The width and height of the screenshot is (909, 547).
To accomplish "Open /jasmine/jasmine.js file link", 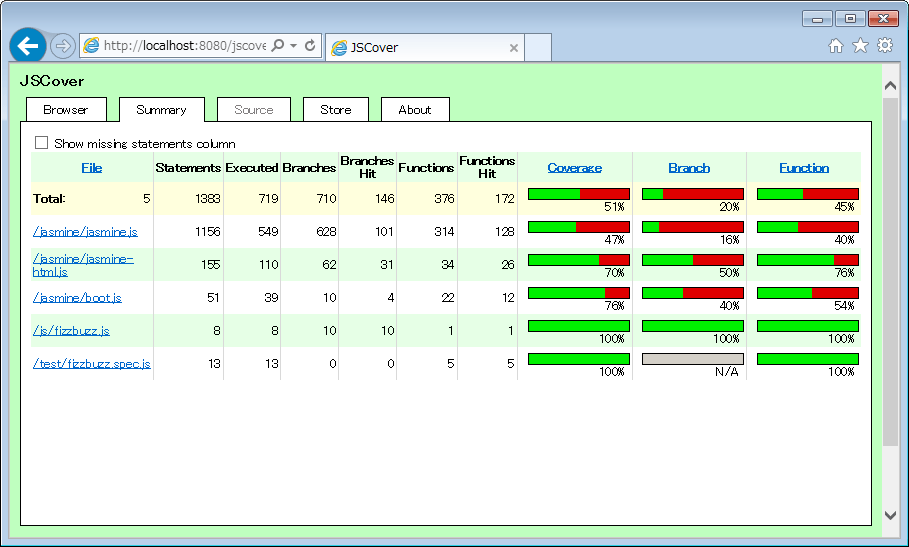I will pos(85,232).
